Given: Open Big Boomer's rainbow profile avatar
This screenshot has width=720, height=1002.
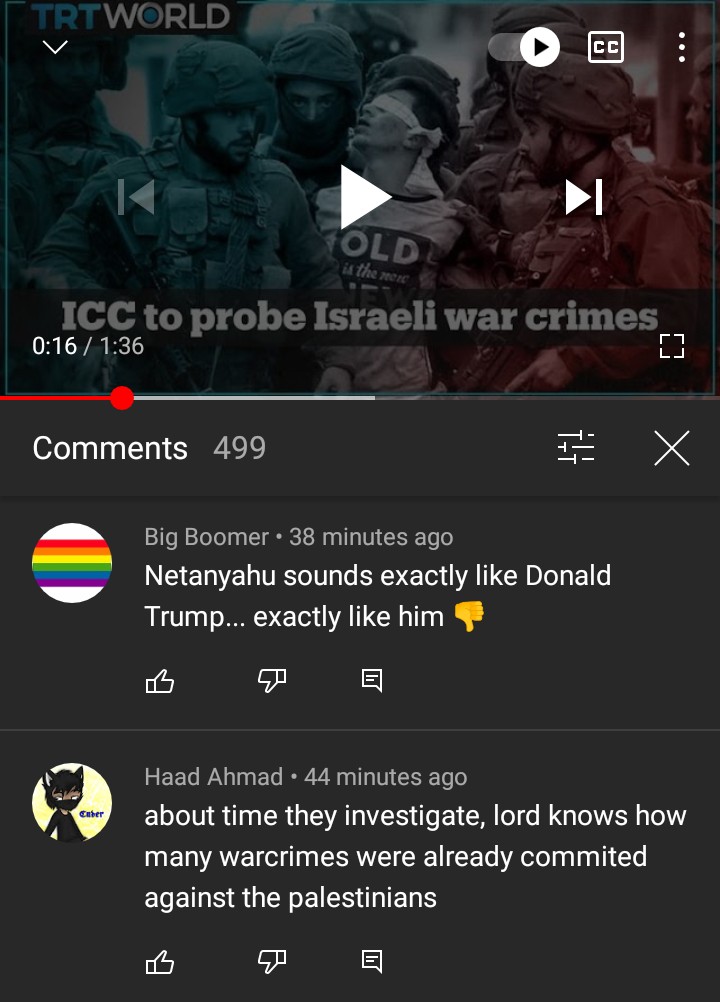Looking at the screenshot, I should click(x=72, y=563).
